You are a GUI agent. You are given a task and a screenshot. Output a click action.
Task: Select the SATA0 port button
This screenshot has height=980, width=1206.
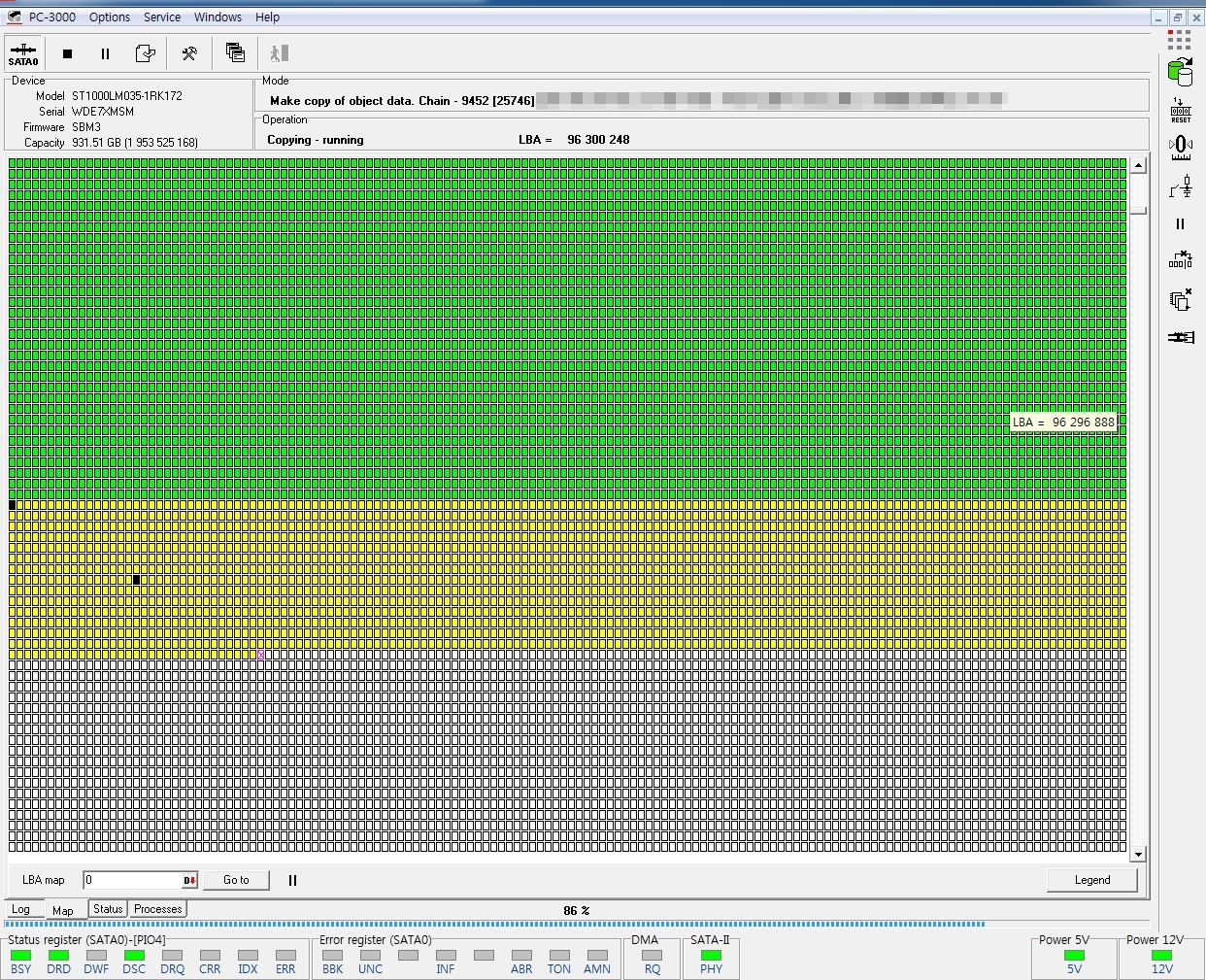[23, 53]
